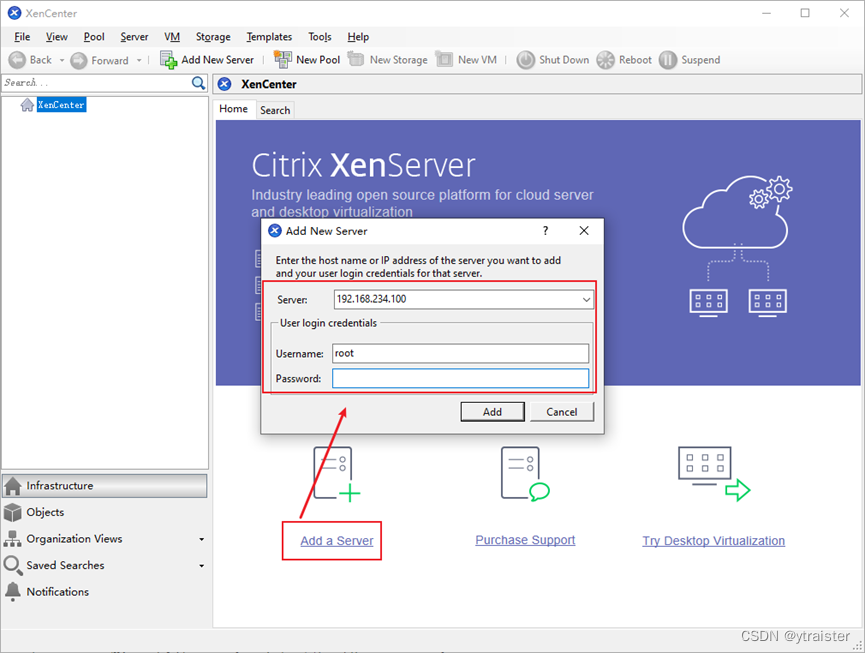Click into the tree Search box
865x653 pixels.
click(x=97, y=83)
